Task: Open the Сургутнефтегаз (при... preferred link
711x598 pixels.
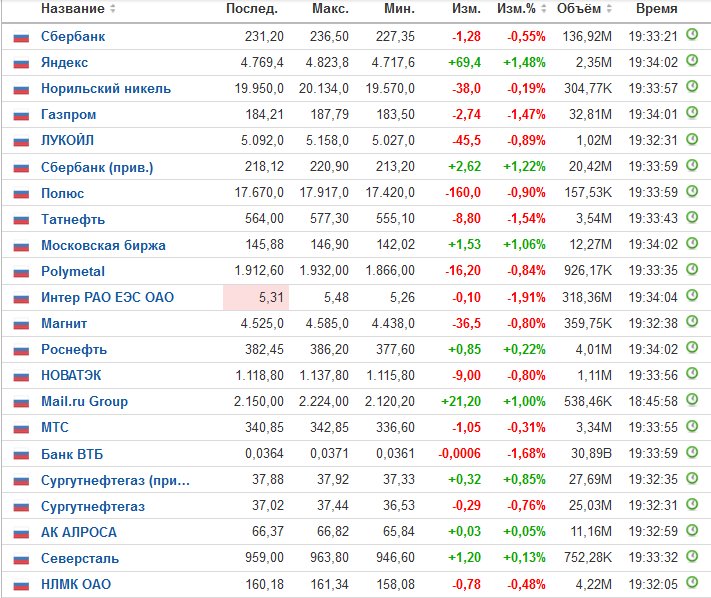Action: click(115, 480)
